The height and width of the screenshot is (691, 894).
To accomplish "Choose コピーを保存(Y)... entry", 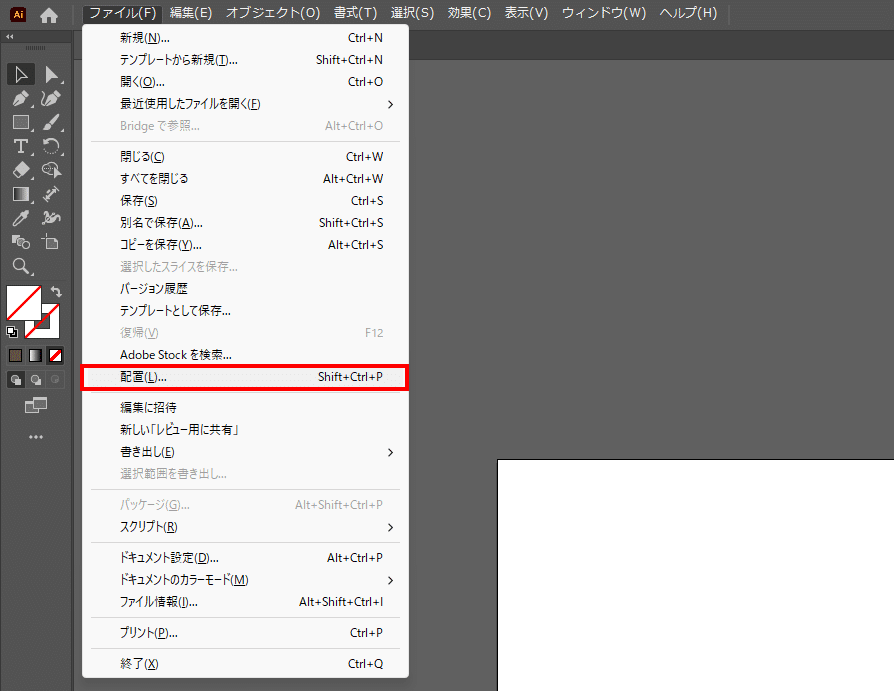I will pos(245,245).
